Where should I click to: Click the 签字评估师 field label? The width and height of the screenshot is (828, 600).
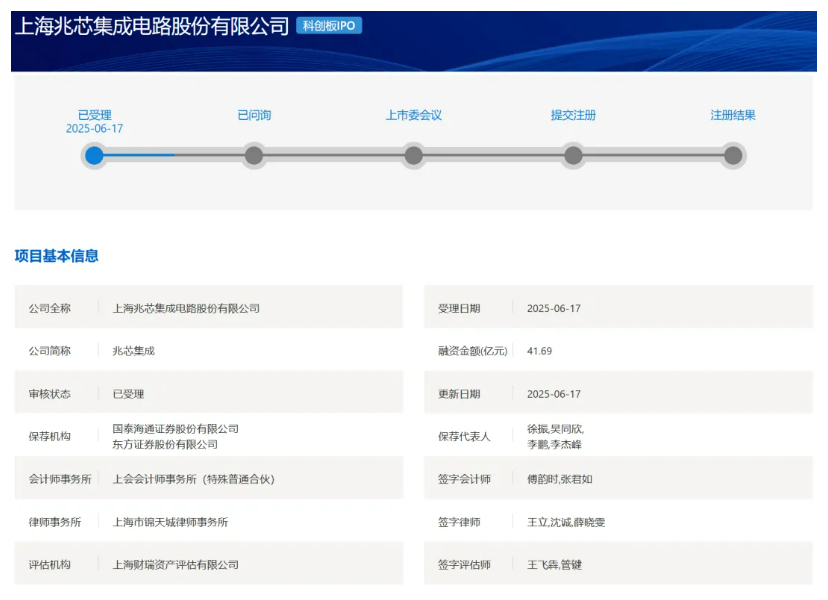[x=464, y=565]
